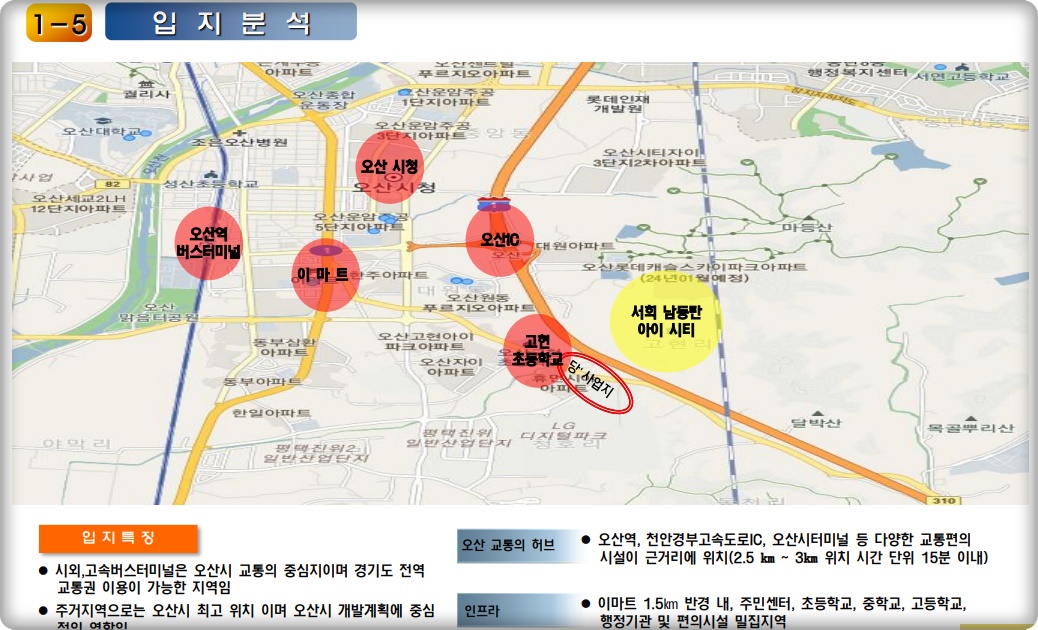Screen dimensions: 1038x630
Task: Click the 오산 맑음터공원 map label
Action: pyautogui.click(x=159, y=312)
